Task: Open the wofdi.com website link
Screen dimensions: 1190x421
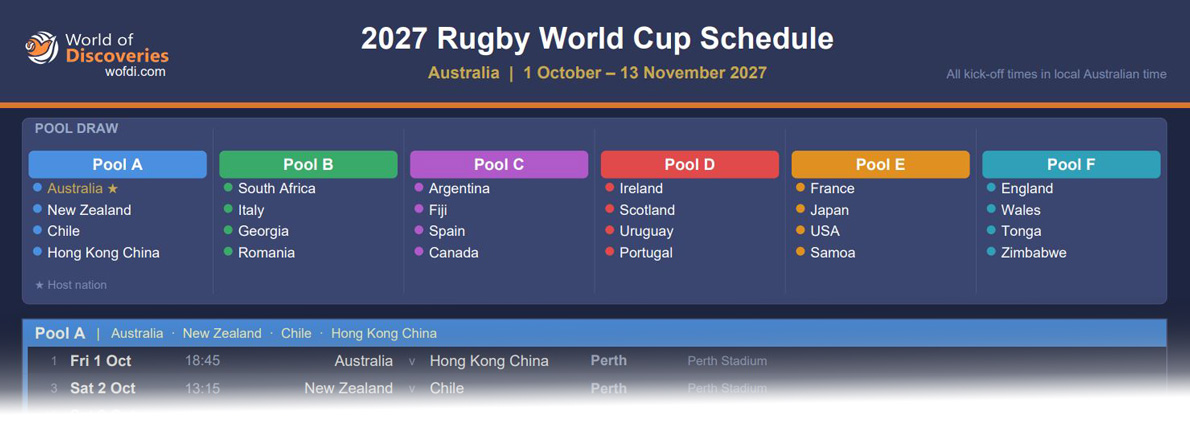Action: pyautogui.click(x=135, y=72)
